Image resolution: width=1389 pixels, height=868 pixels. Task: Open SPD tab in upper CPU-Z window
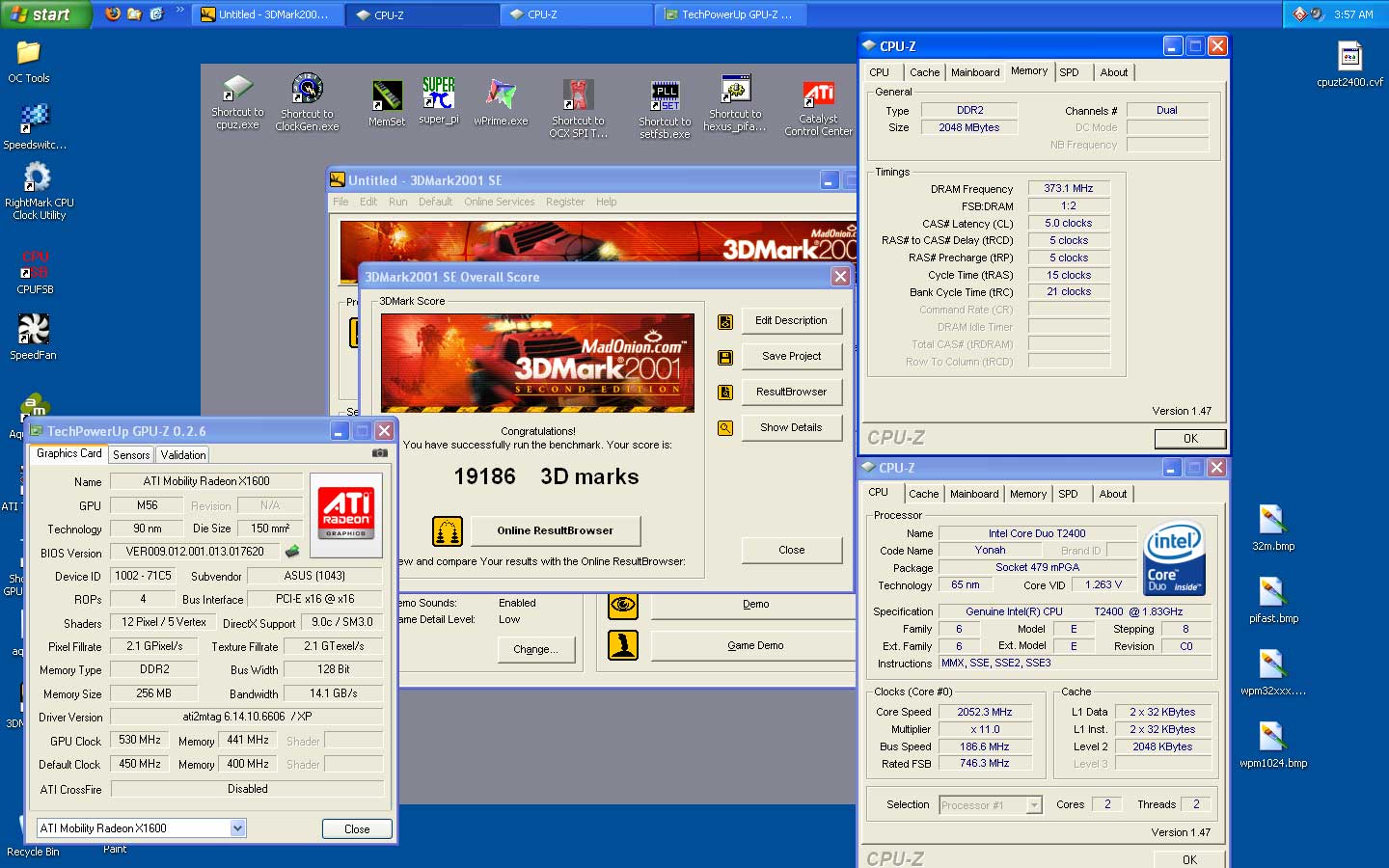coord(1069,72)
